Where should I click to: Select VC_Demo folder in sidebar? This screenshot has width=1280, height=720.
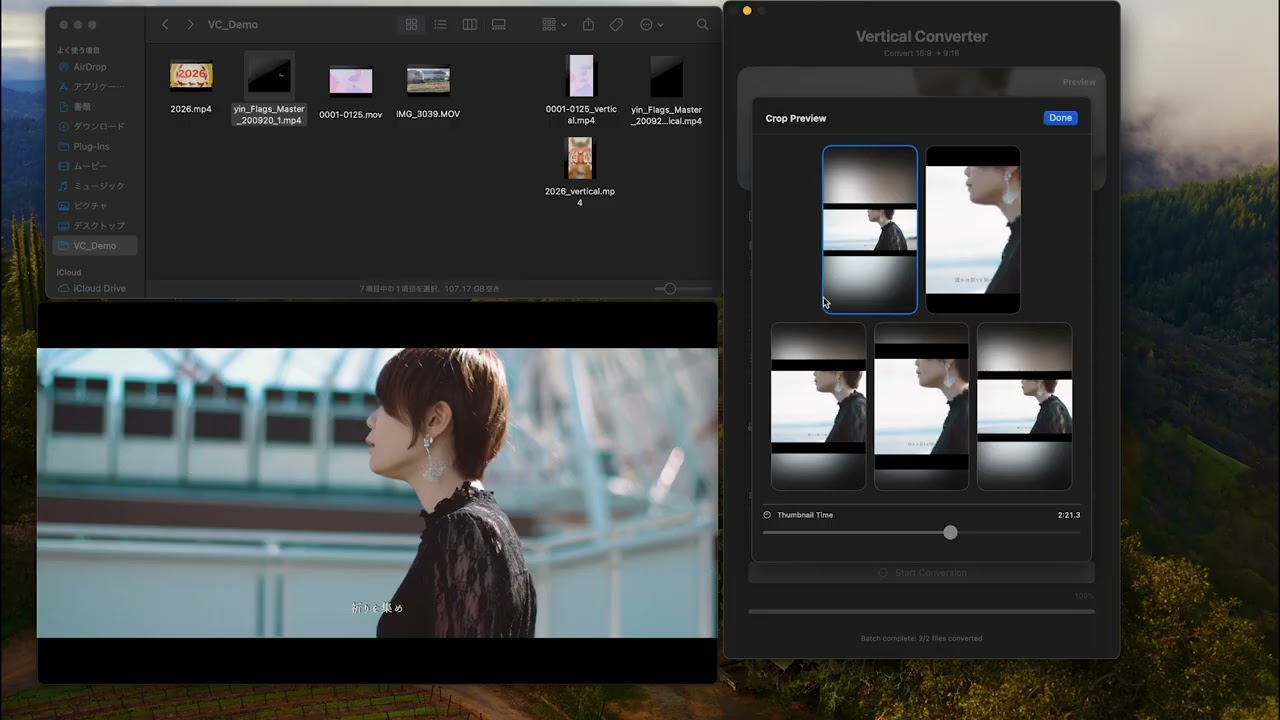point(95,246)
